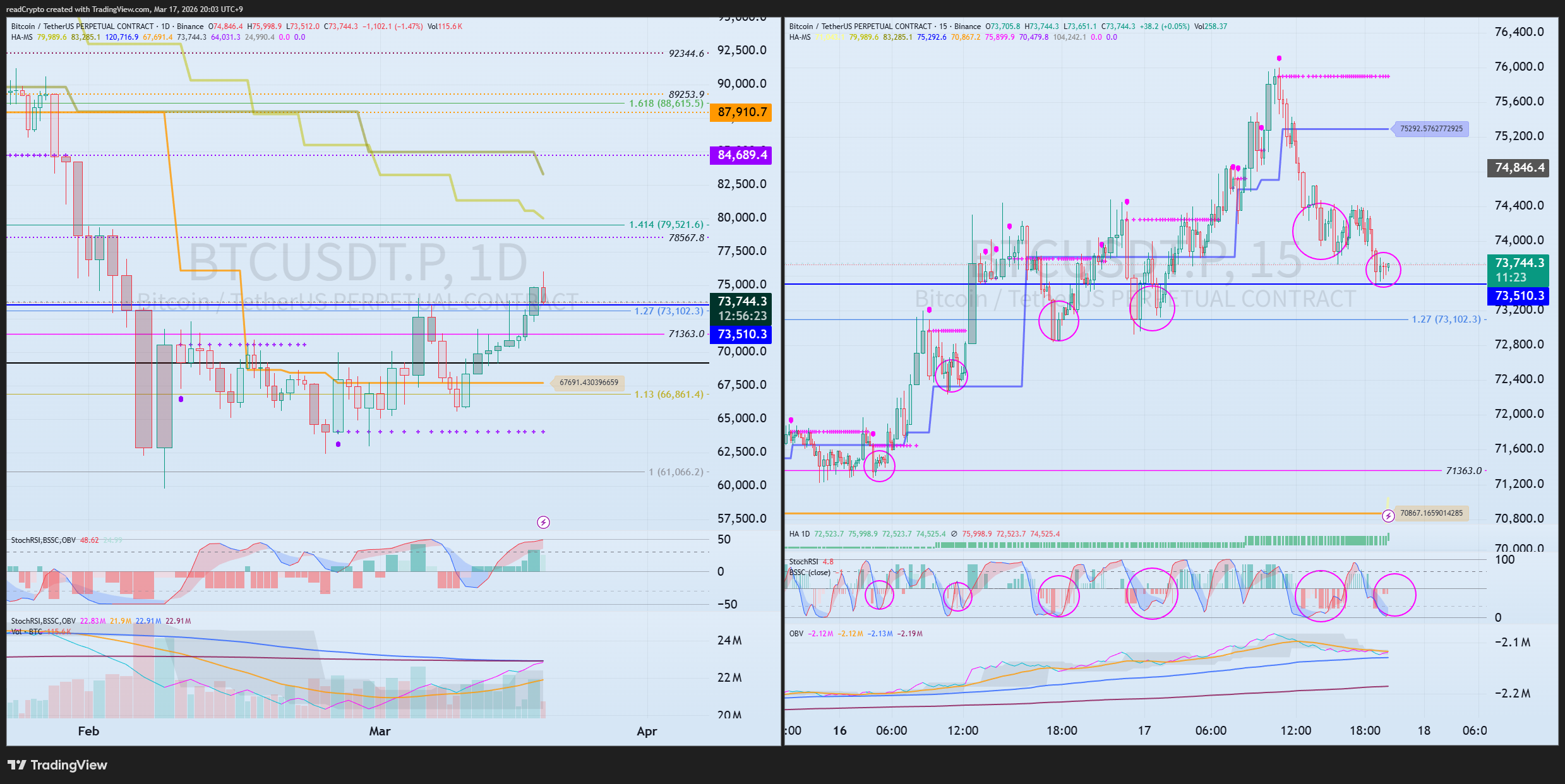The width and height of the screenshot is (1565, 784).
Task: Click the orange 87,910.7 price label
Action: pyautogui.click(x=741, y=112)
